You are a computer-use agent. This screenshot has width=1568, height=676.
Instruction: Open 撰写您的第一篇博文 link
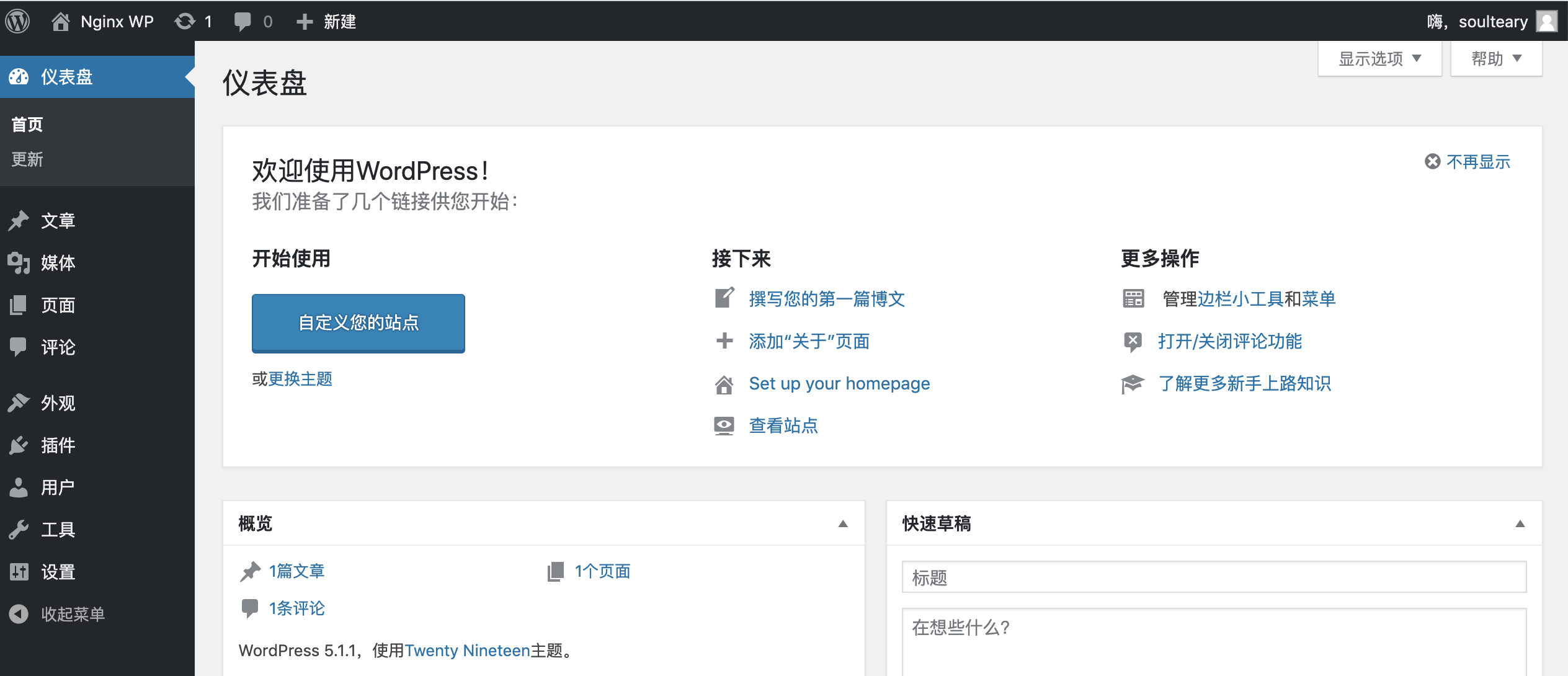pos(827,299)
